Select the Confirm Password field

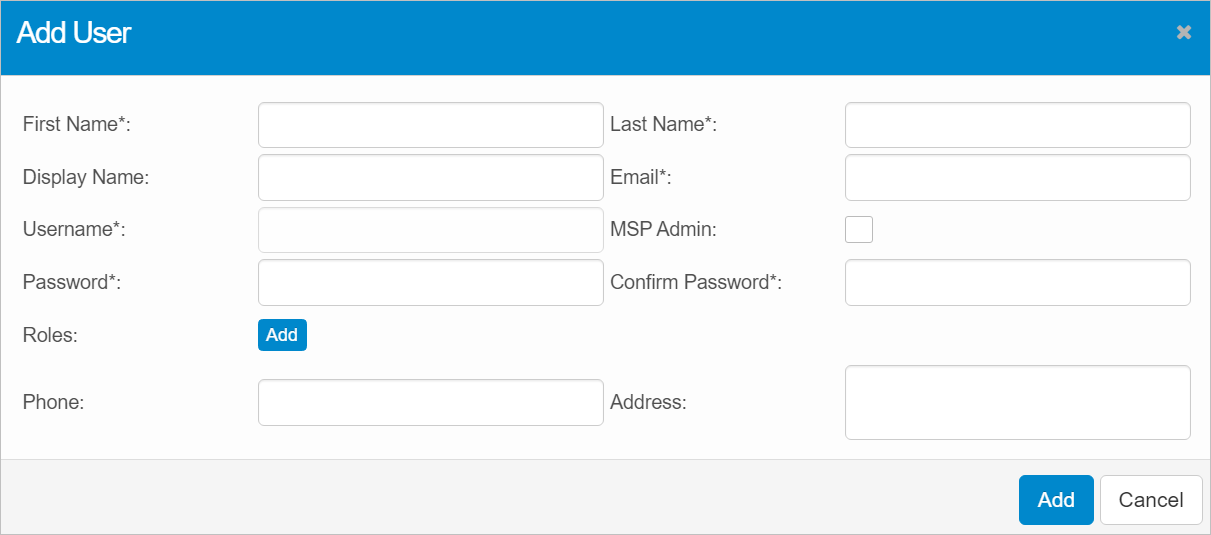point(1017,282)
